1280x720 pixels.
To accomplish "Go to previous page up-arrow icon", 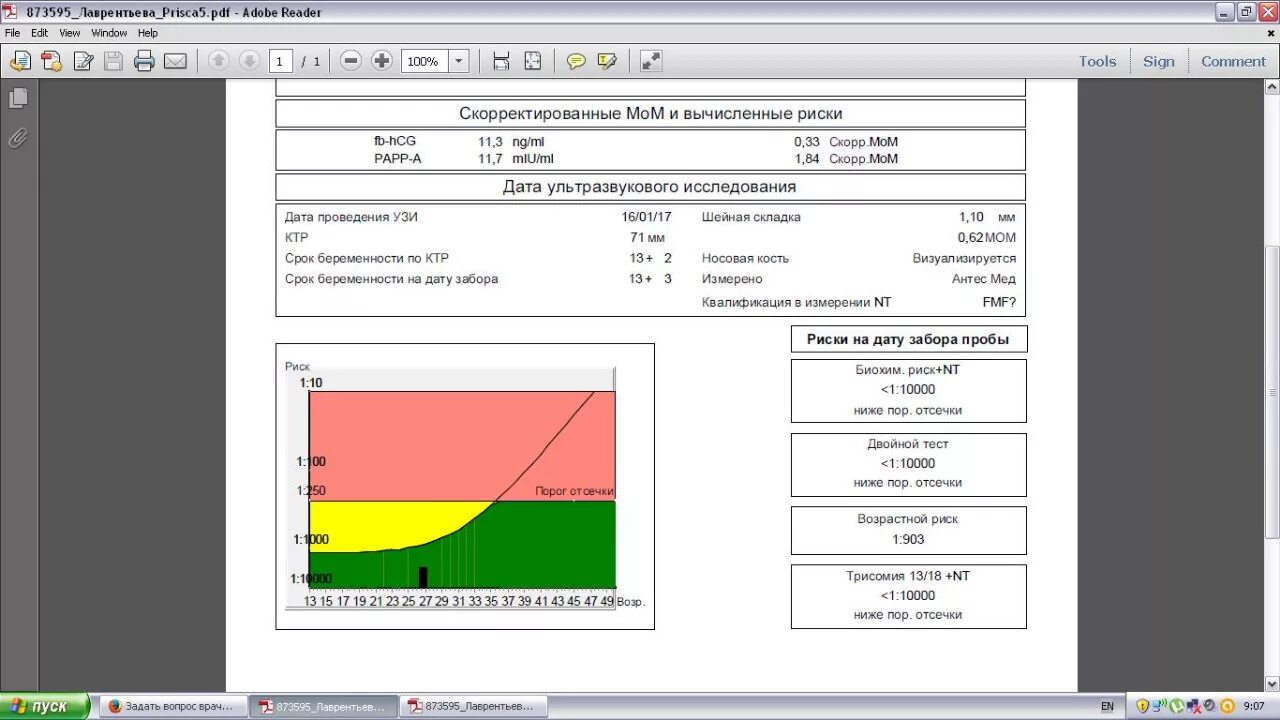I will pyautogui.click(x=218, y=61).
